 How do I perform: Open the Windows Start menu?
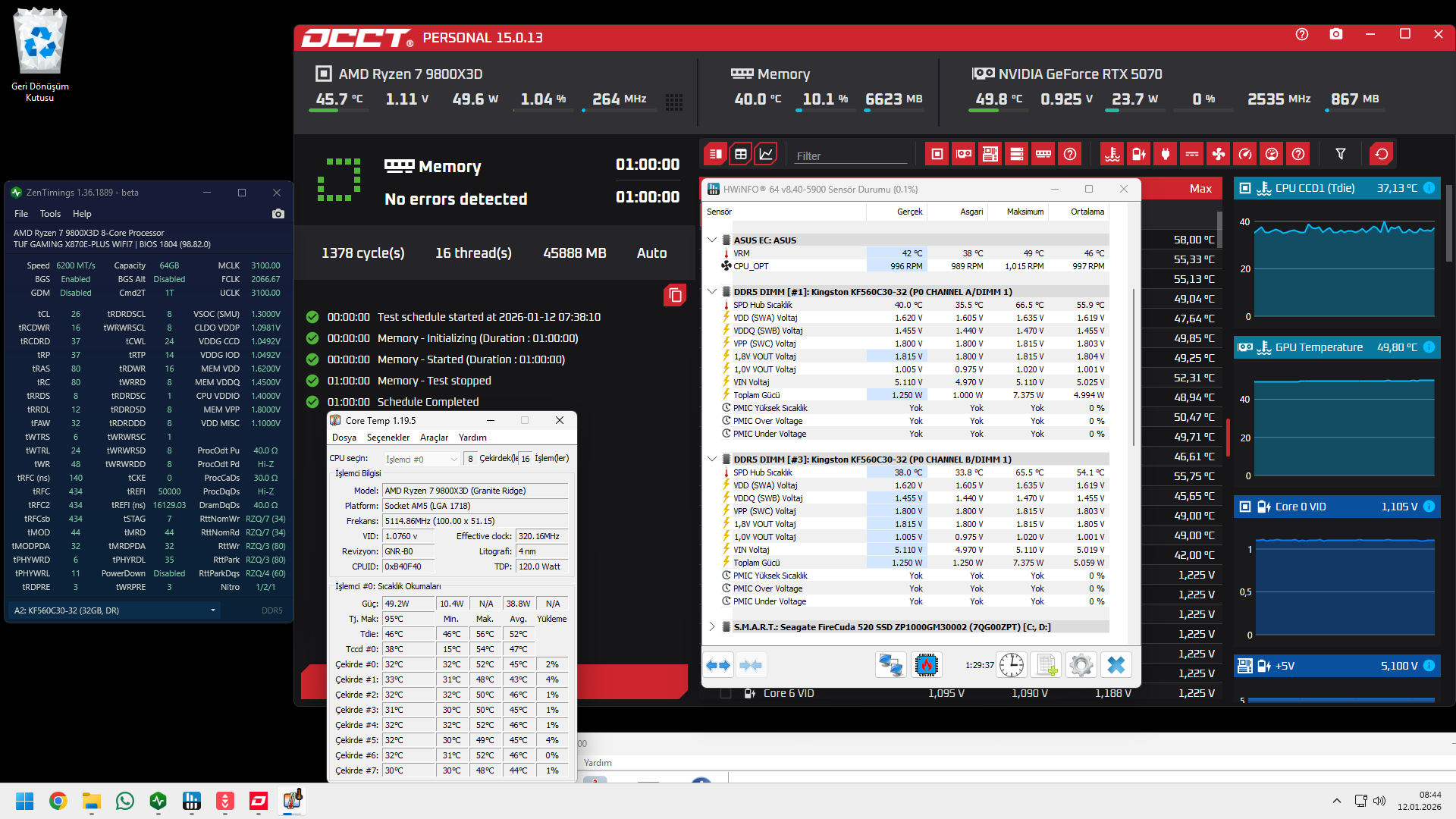(x=25, y=801)
